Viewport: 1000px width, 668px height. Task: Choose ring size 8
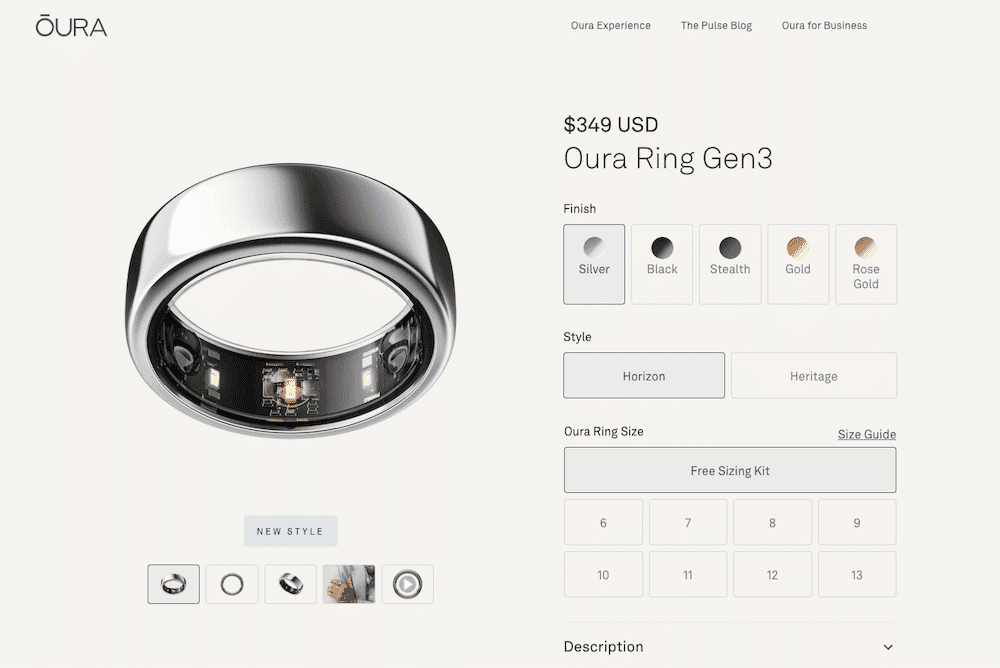pyautogui.click(x=772, y=523)
